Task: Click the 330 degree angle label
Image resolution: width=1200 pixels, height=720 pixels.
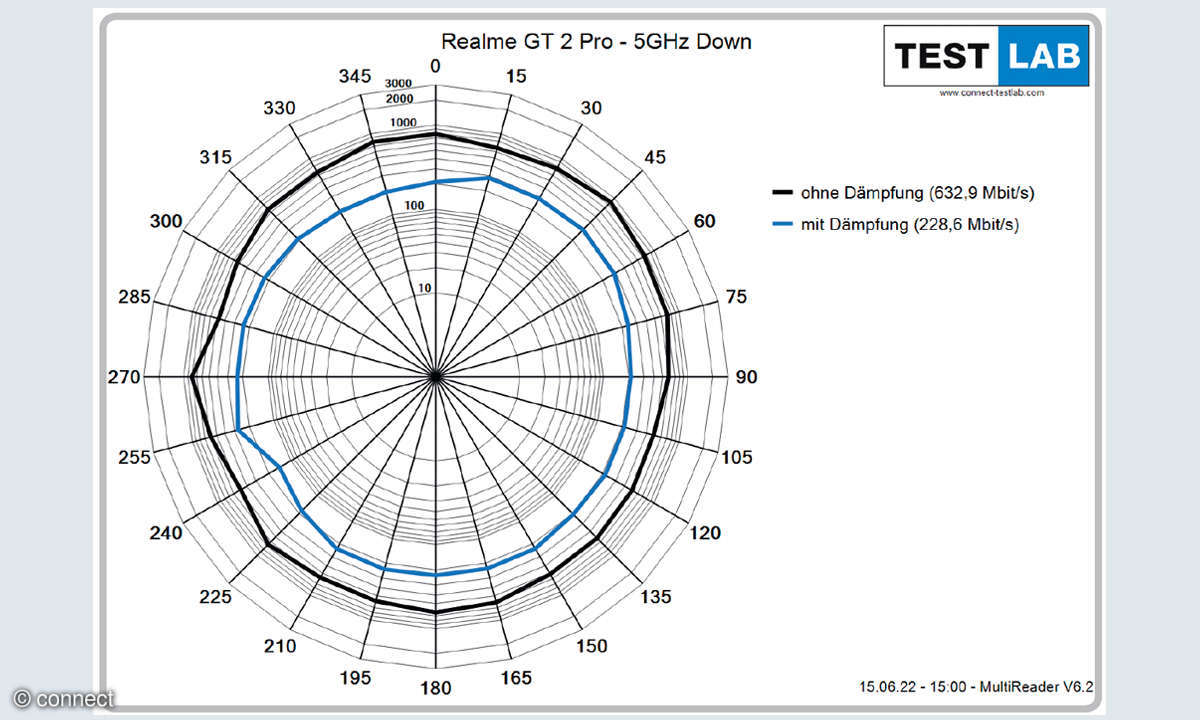Action: click(x=279, y=108)
